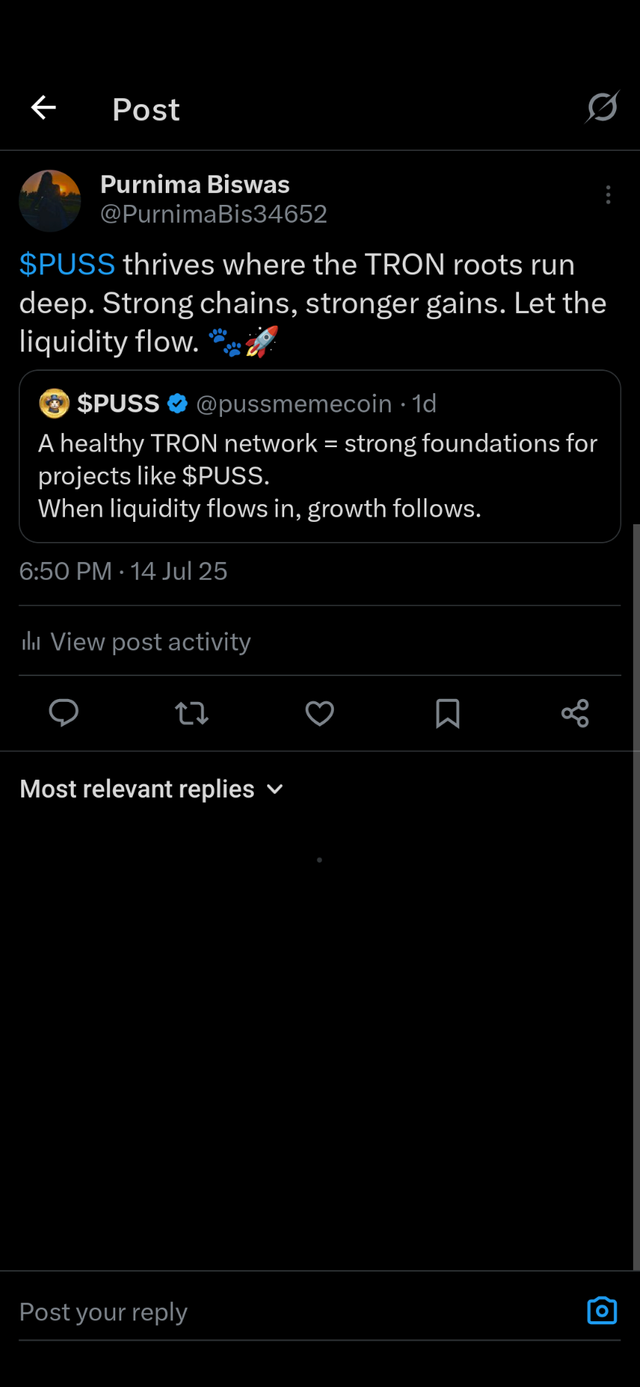
Task: Bookmark this post
Action: pos(448,713)
